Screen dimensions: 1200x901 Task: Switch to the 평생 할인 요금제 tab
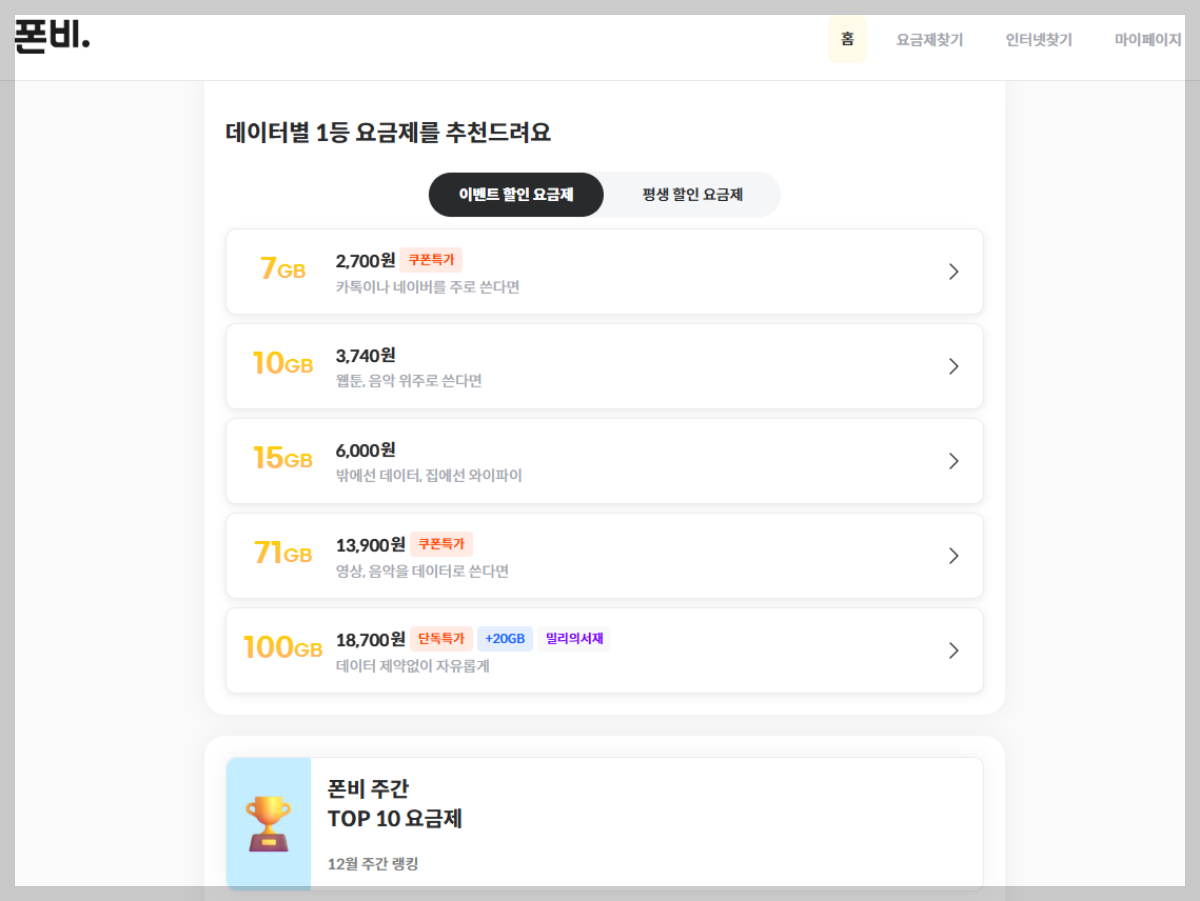pos(692,195)
